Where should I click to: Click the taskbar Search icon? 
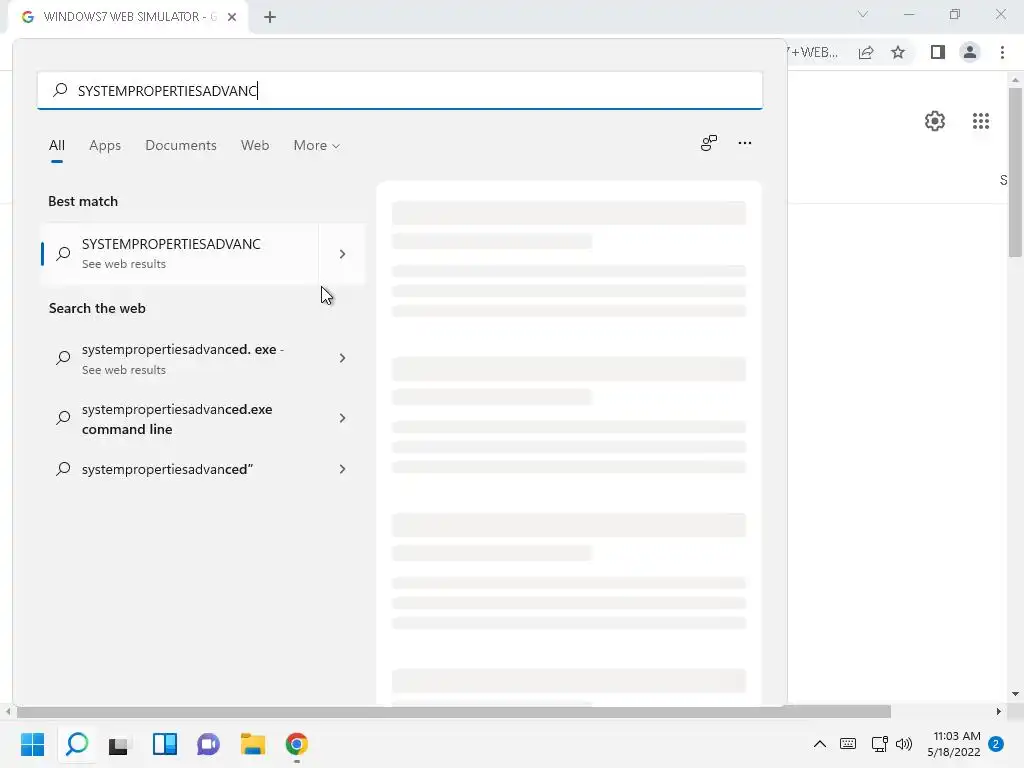tap(77, 744)
